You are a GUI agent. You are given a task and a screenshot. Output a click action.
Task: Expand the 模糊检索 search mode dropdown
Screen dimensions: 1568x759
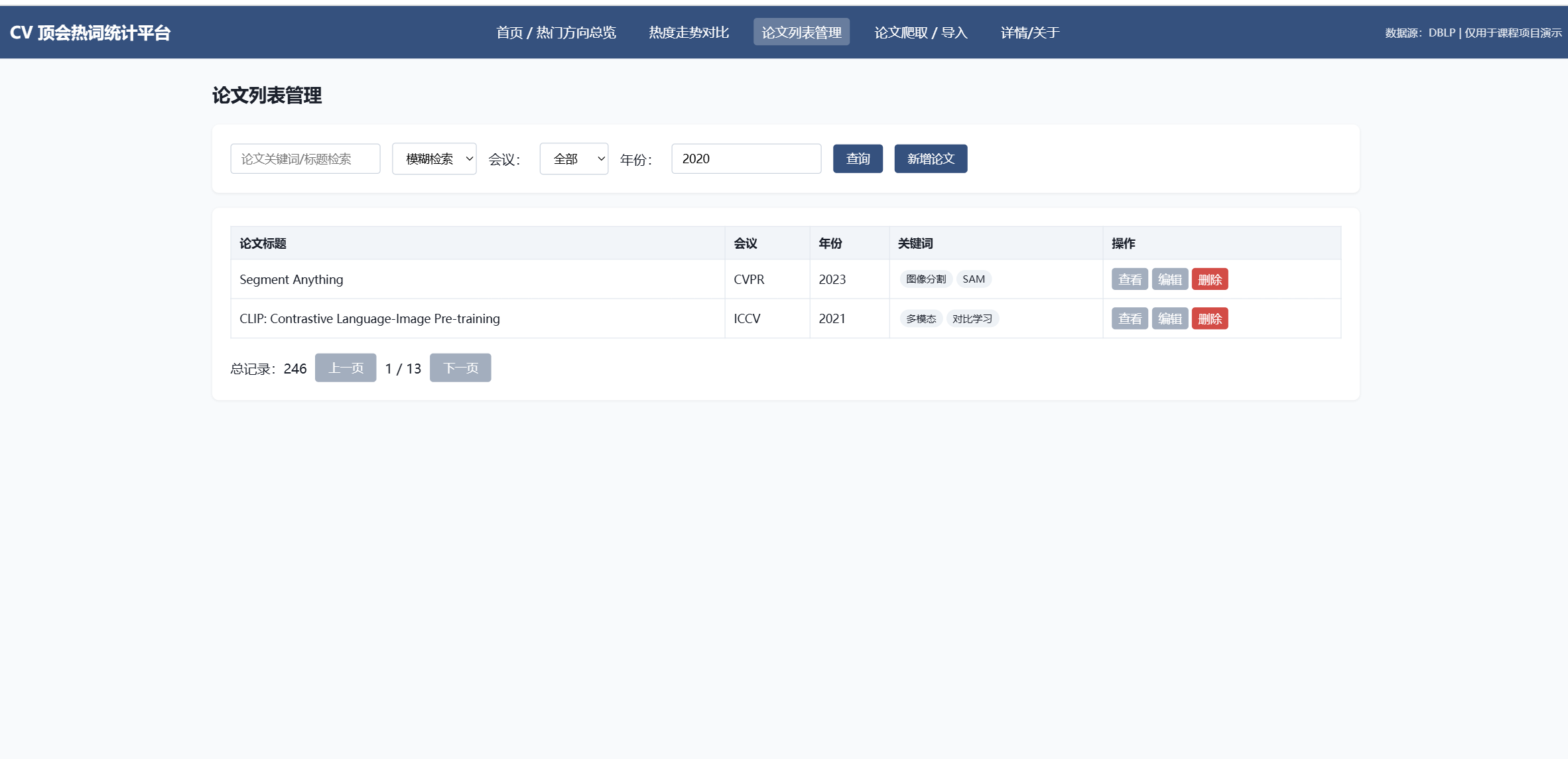point(434,159)
